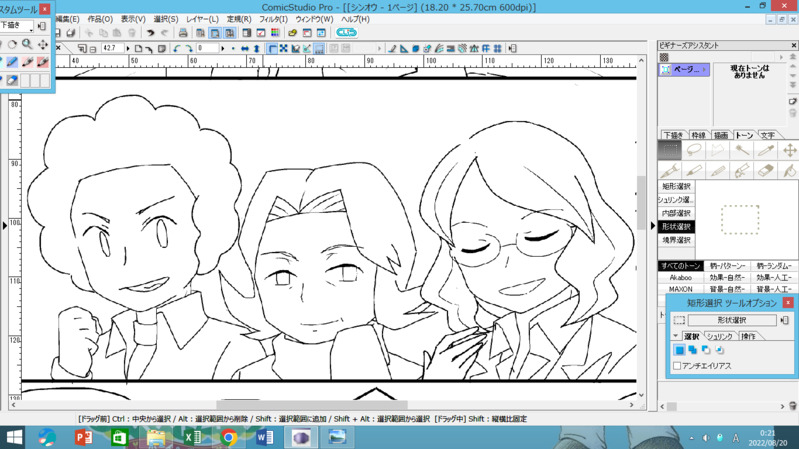Image resolution: width=799 pixels, height=449 pixels.
Task: Open the レイヤー(L) menu
Action: pos(202,19)
